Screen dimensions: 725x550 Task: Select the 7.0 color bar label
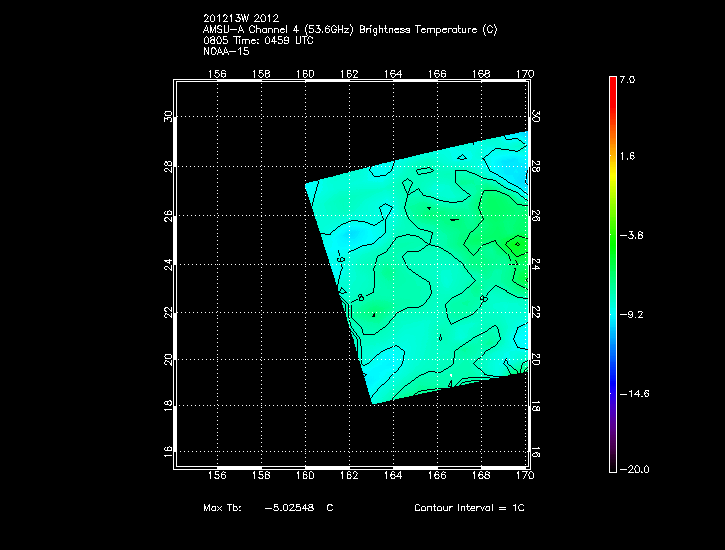(x=627, y=78)
